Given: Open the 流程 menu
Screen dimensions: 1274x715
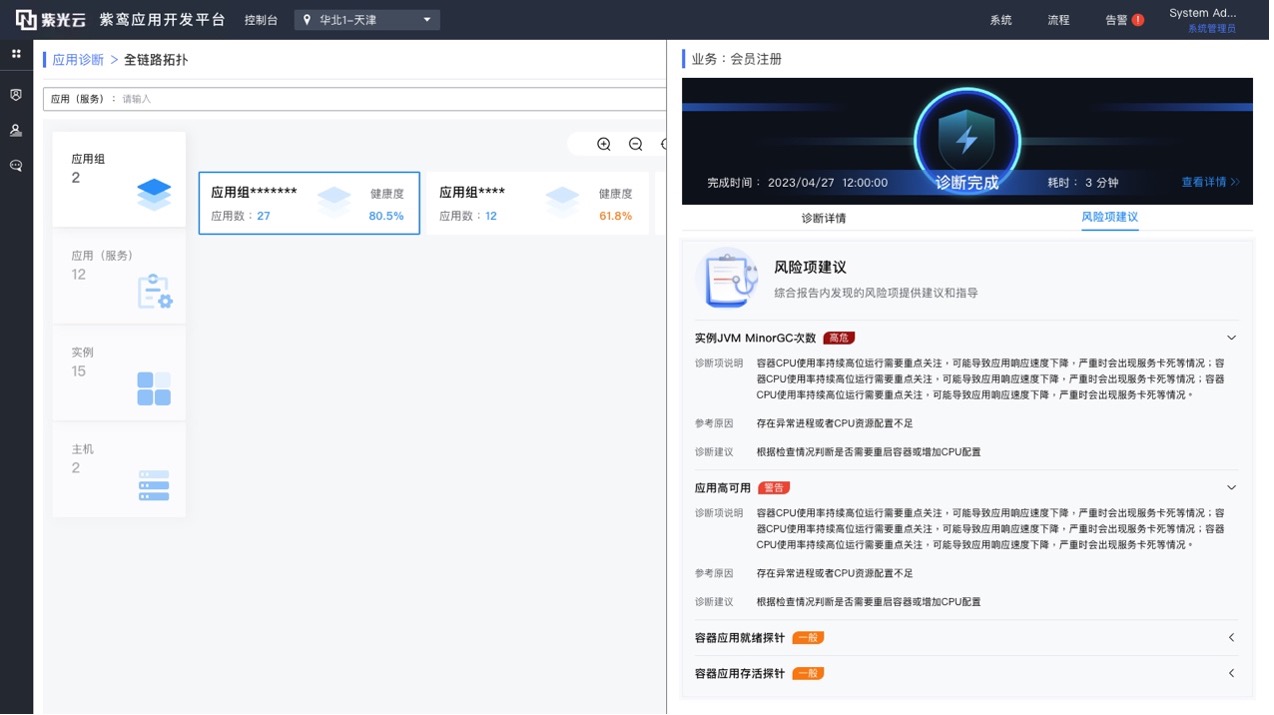Looking at the screenshot, I should tap(1062, 20).
